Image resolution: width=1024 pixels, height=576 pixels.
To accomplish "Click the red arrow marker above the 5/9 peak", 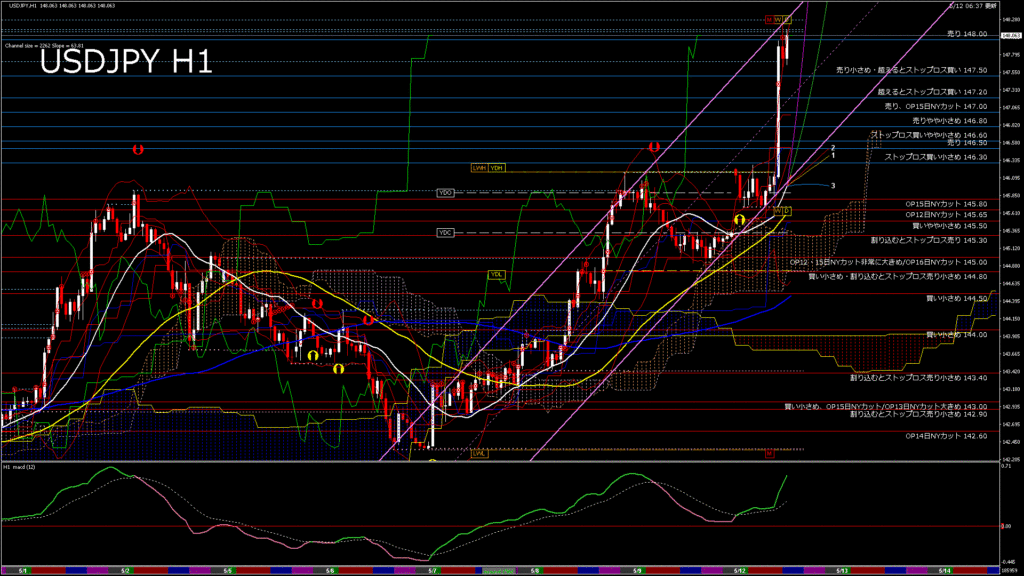I will point(654,148).
